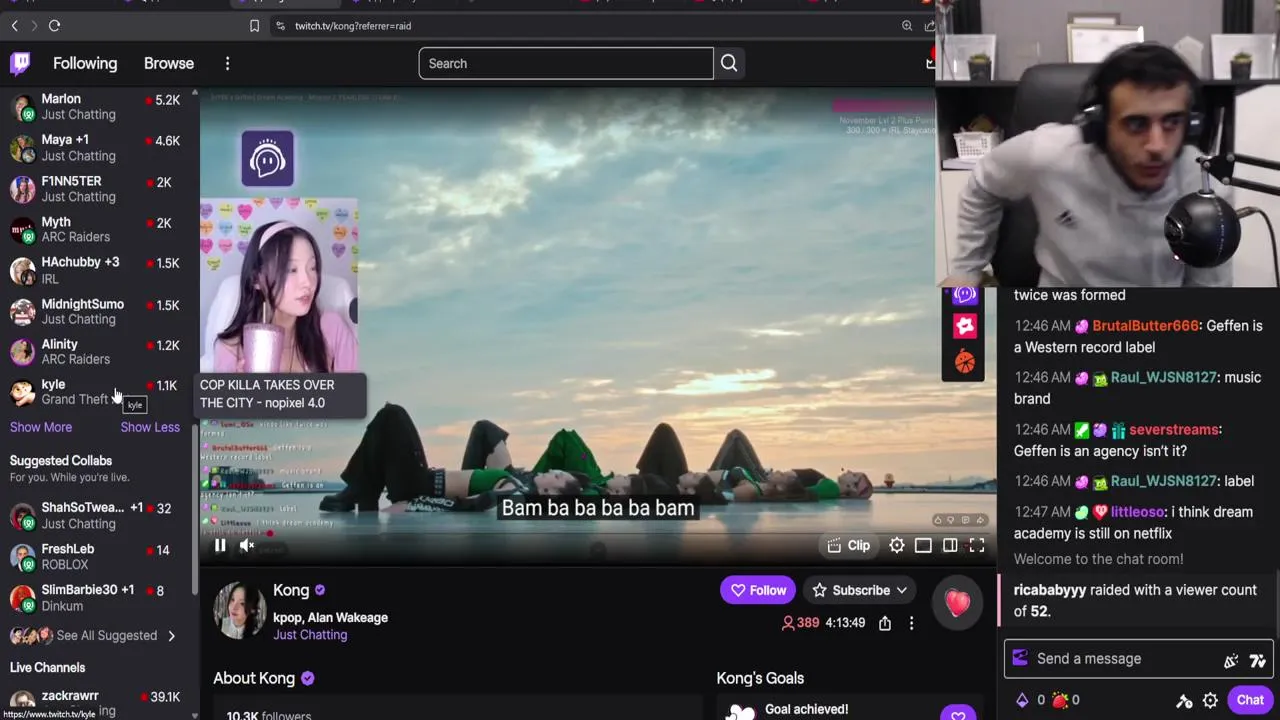Go to the Browse tab

(x=169, y=63)
